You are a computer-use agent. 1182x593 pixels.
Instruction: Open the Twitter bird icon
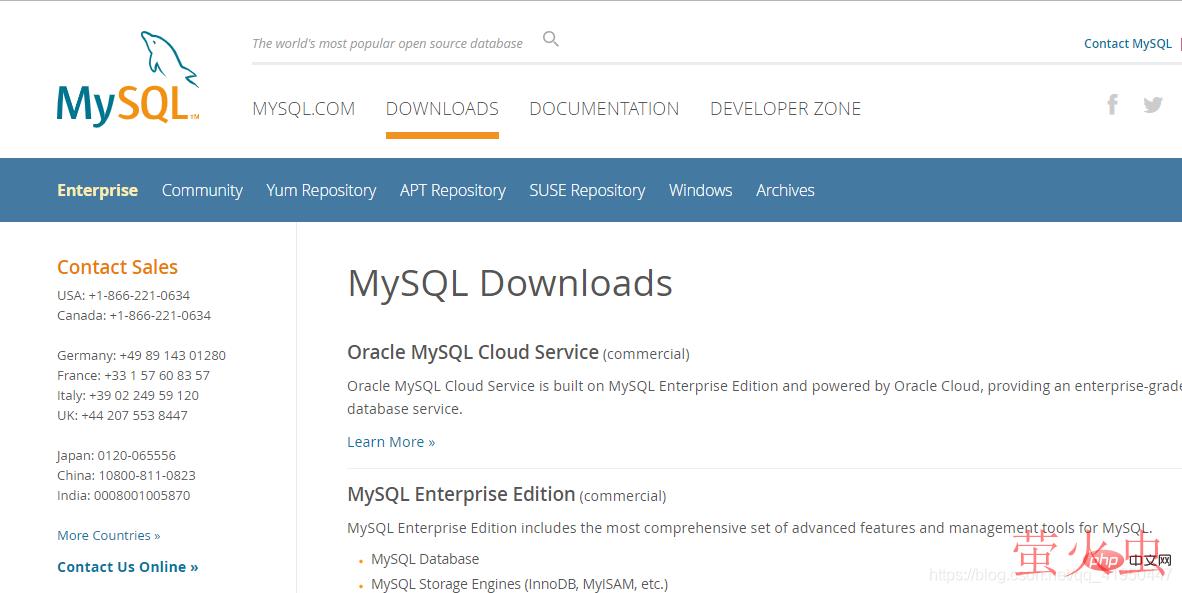pyautogui.click(x=1153, y=104)
